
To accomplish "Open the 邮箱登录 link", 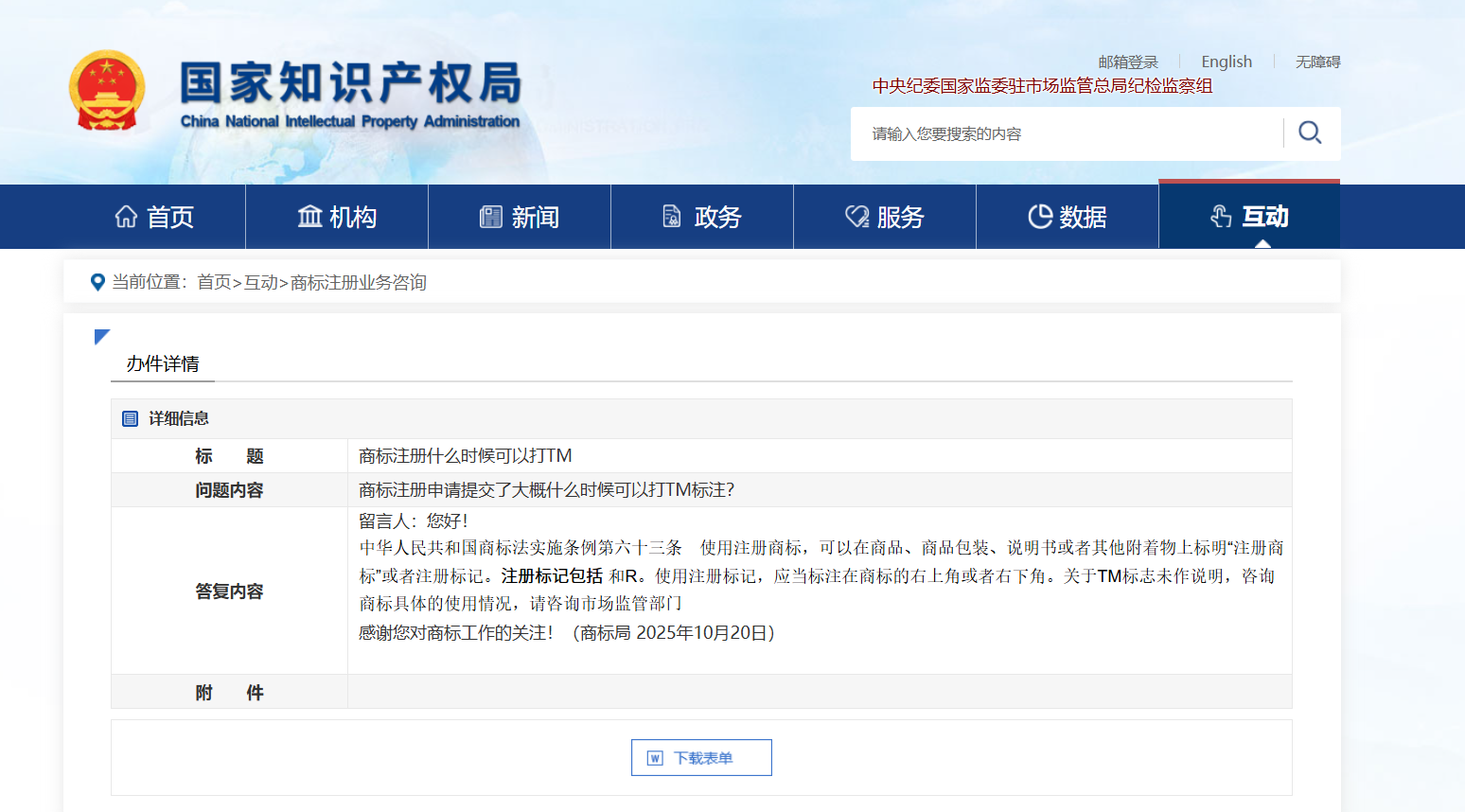I will [1127, 62].
